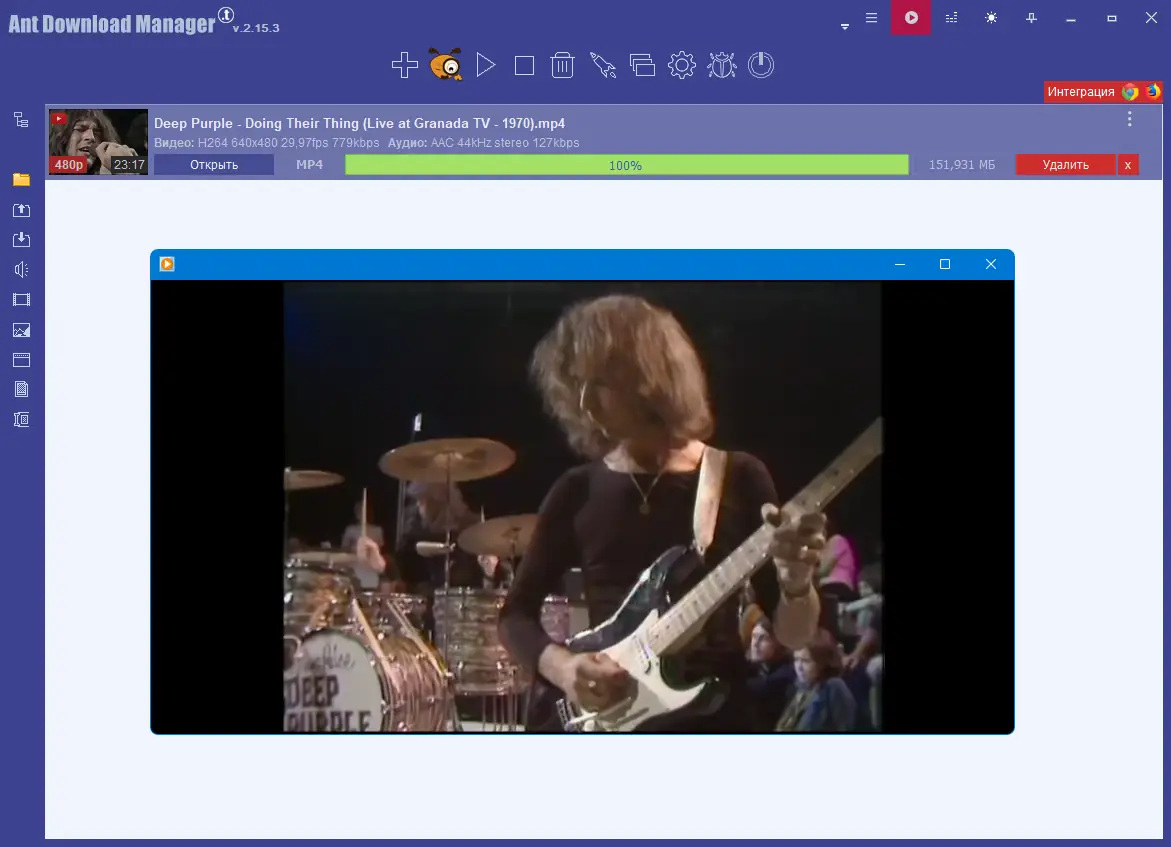
Task: Click the Открыть button
Action: [214, 165]
